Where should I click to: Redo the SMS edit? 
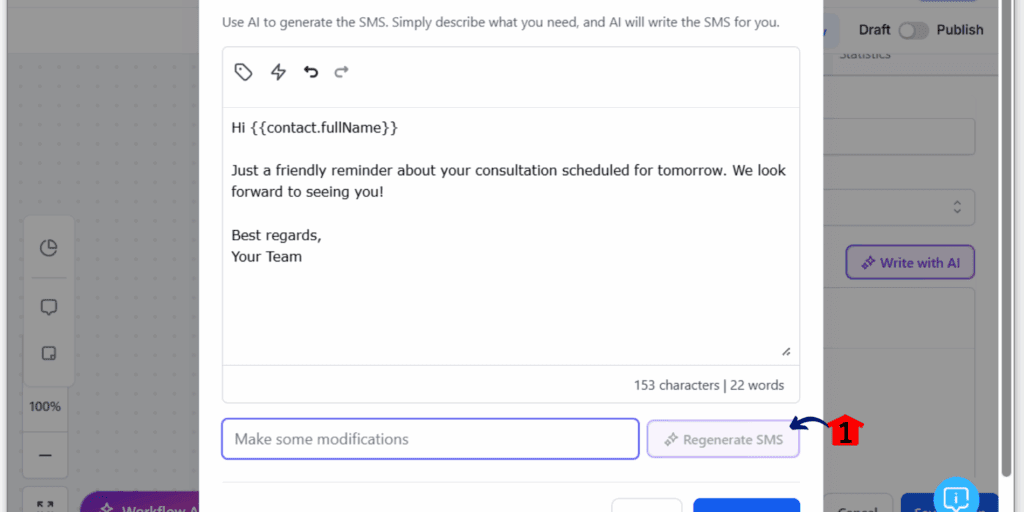pyautogui.click(x=342, y=72)
